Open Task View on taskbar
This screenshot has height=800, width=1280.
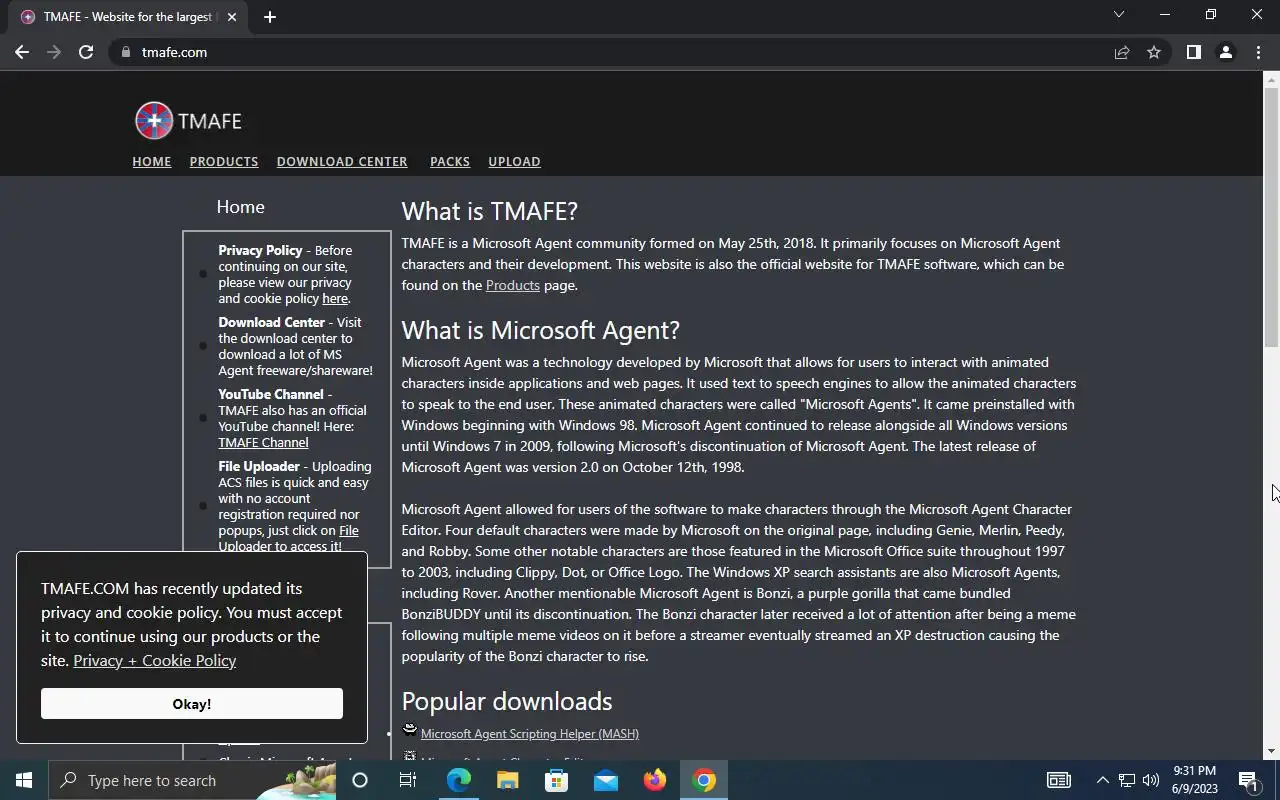tap(408, 780)
